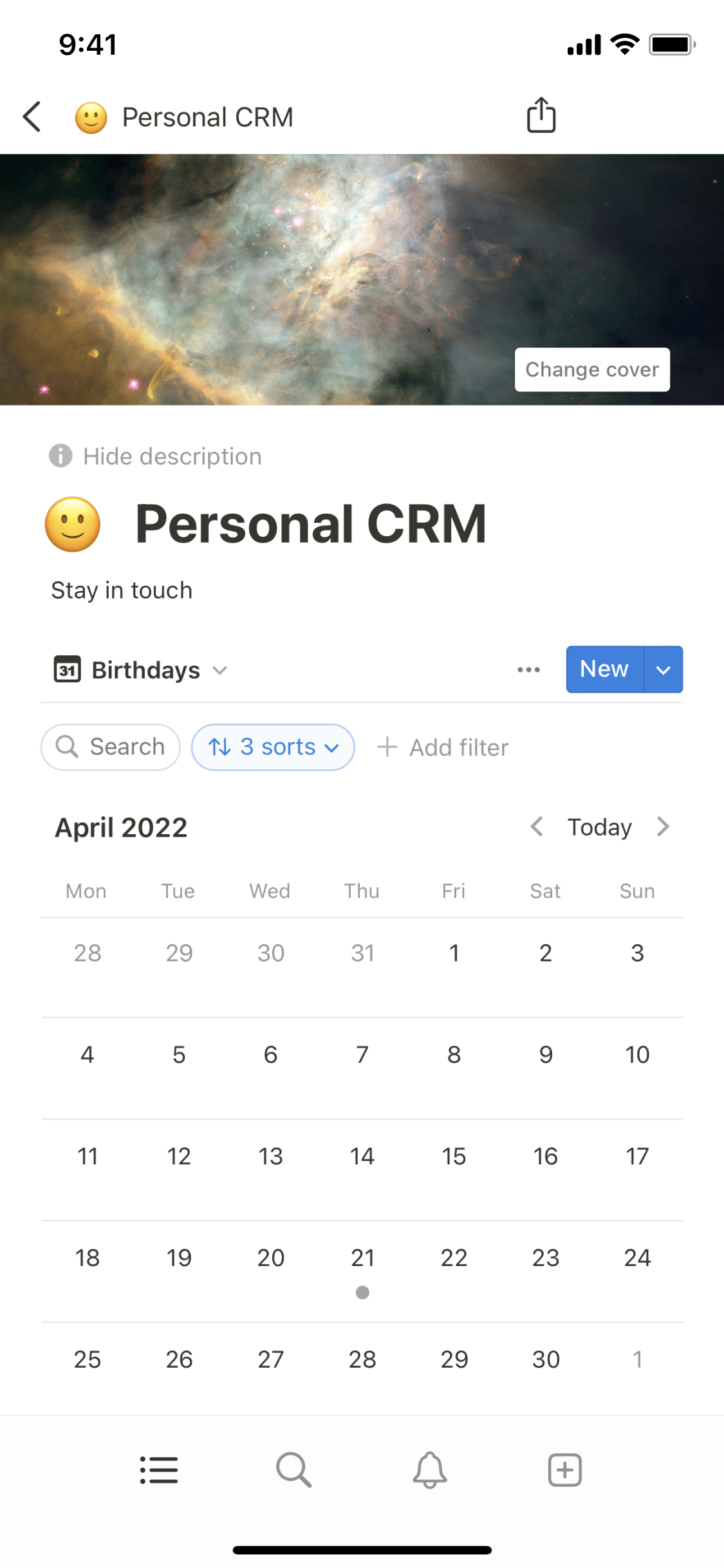Expand the arrow next to New button

663,669
